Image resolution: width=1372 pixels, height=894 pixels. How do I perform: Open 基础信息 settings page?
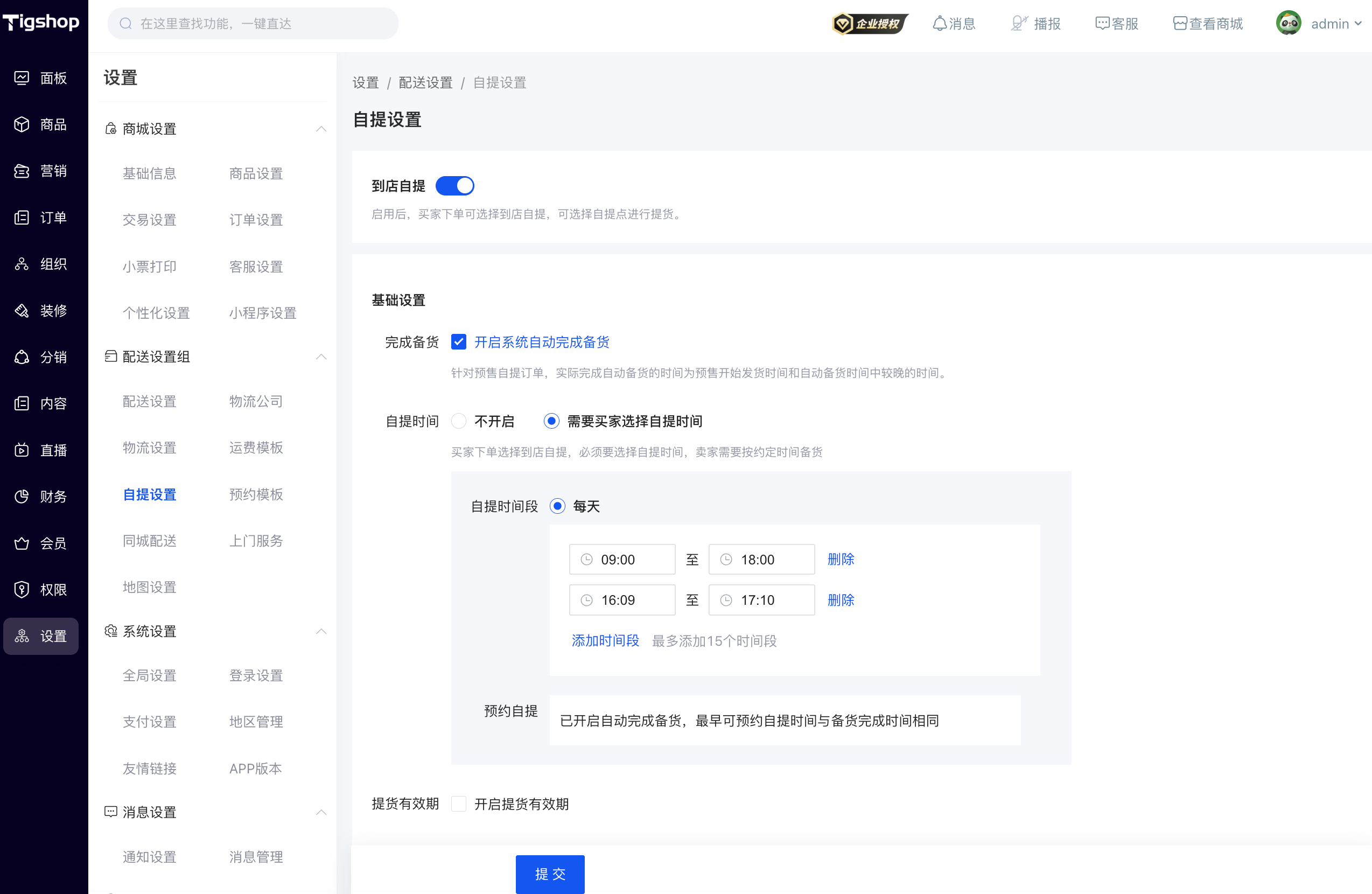click(149, 173)
